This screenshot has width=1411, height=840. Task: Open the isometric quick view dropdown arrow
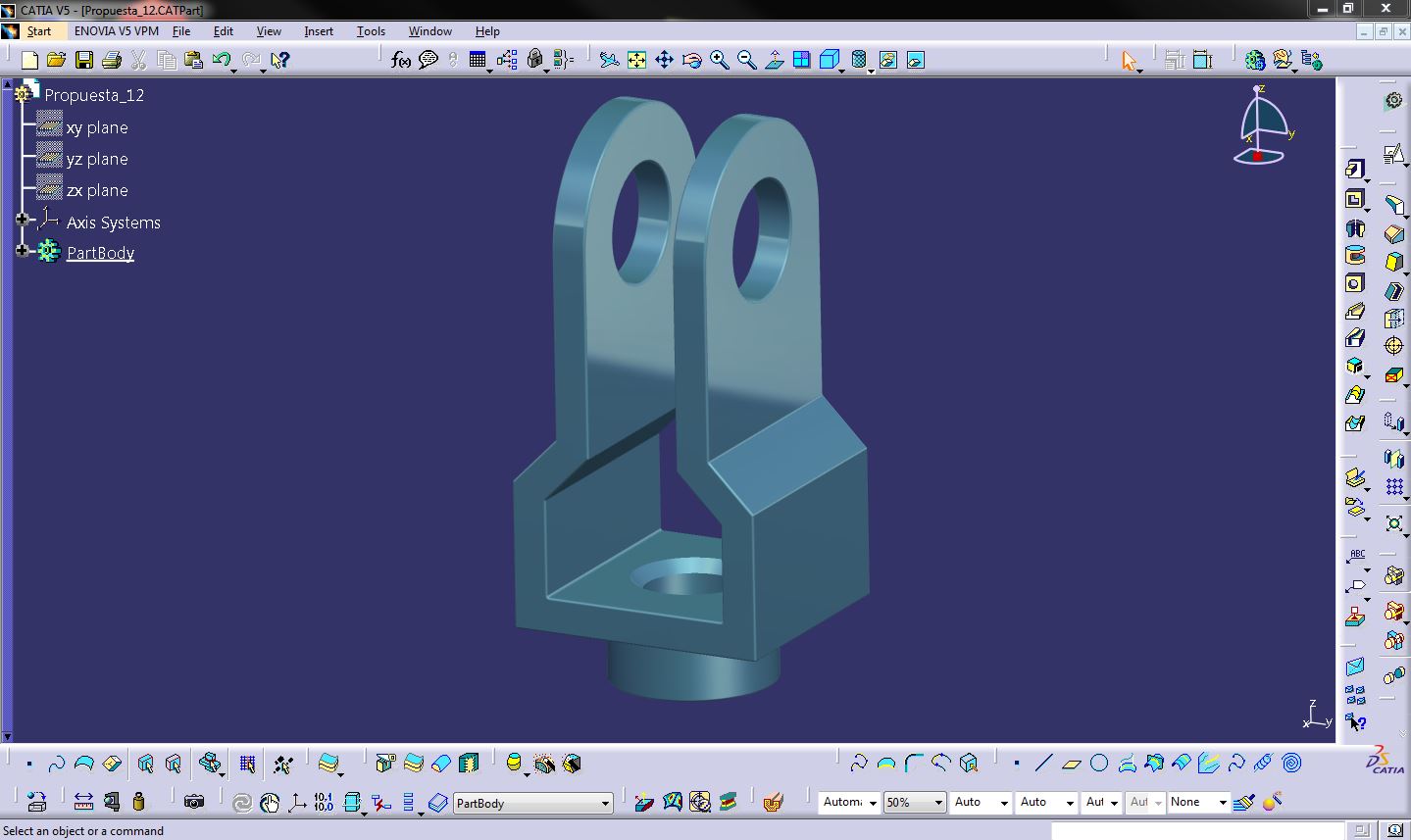tap(842, 71)
